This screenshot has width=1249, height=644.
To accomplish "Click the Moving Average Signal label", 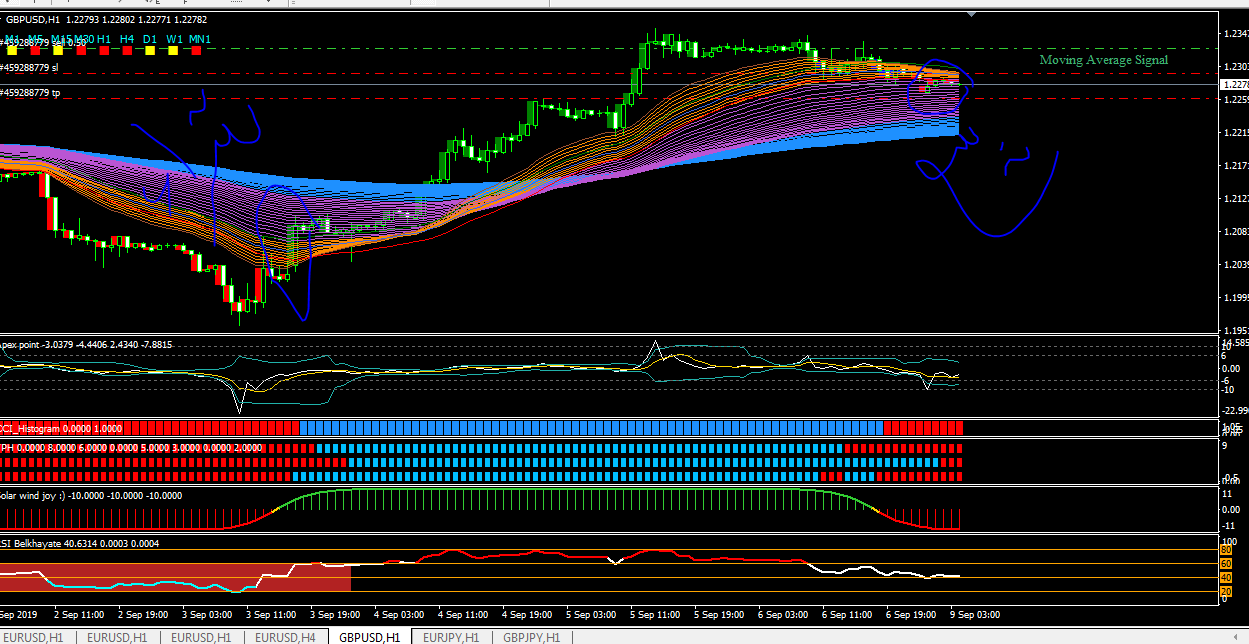I will (1103, 60).
